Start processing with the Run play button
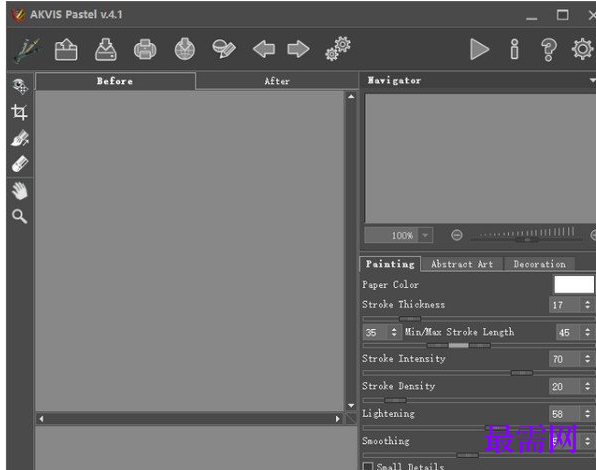This screenshot has width=596, height=470. coord(479,49)
